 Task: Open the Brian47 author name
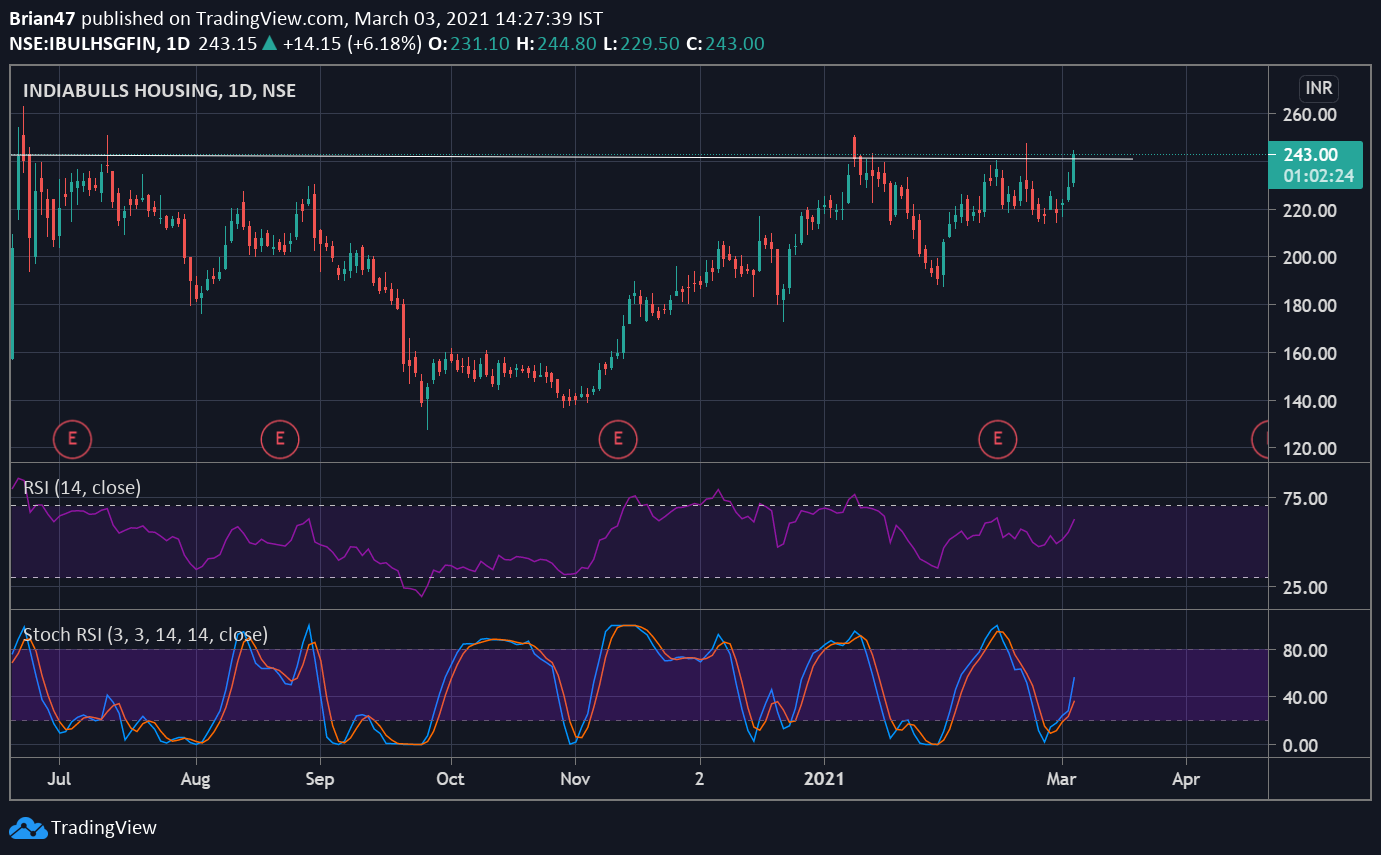pos(40,19)
